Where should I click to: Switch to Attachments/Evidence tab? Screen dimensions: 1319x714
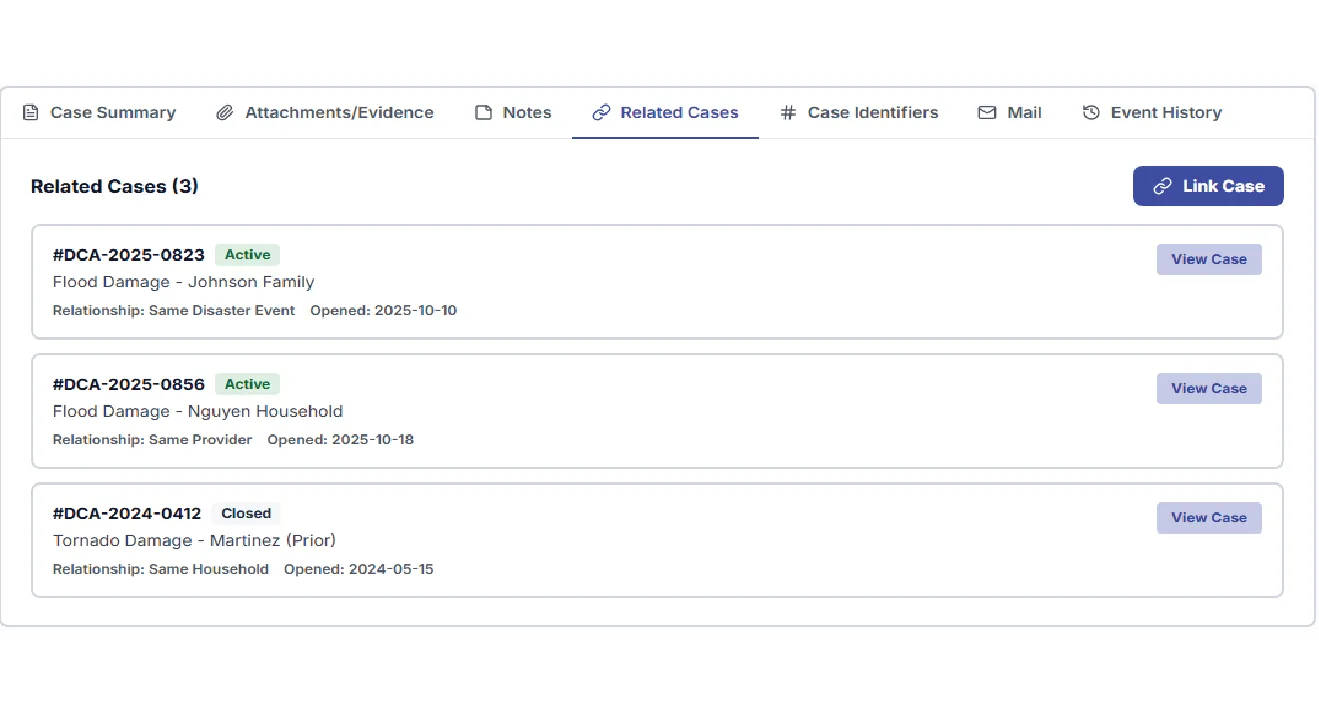(325, 113)
